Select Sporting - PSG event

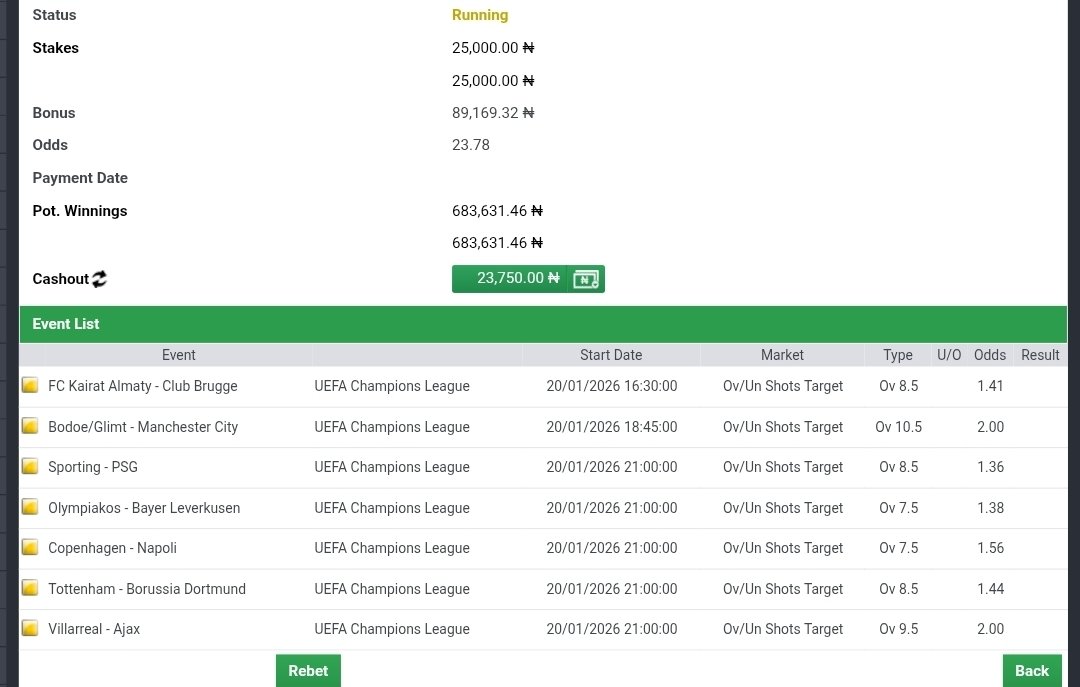[93, 467]
